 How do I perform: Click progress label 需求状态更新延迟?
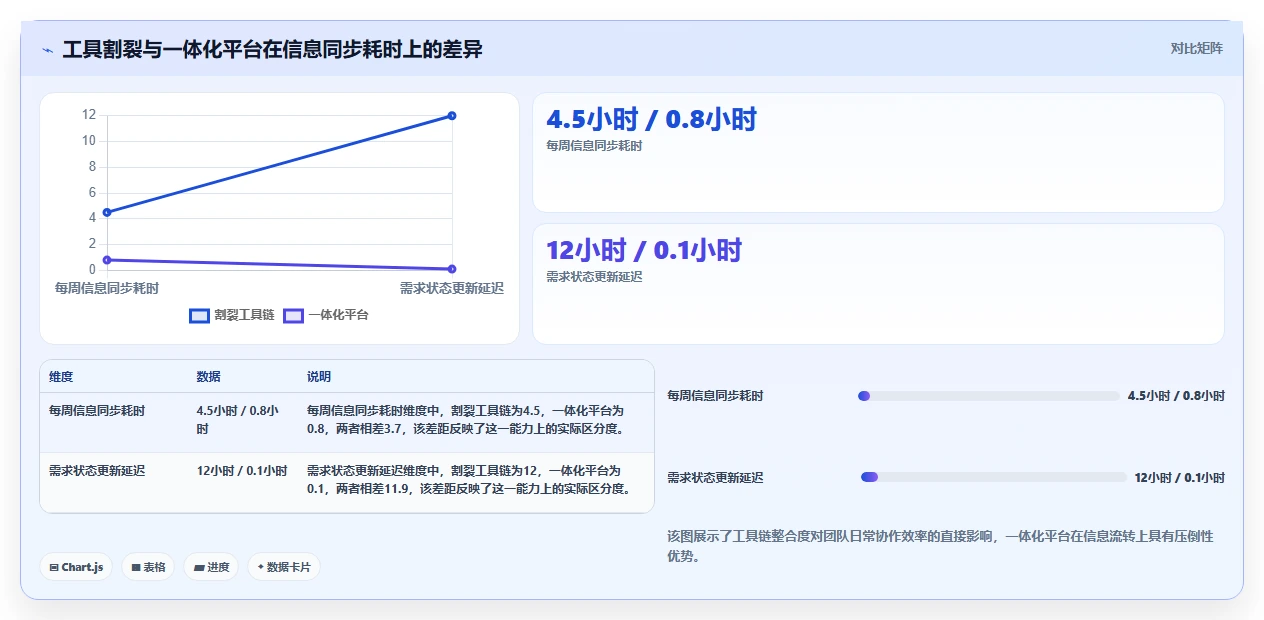point(715,478)
